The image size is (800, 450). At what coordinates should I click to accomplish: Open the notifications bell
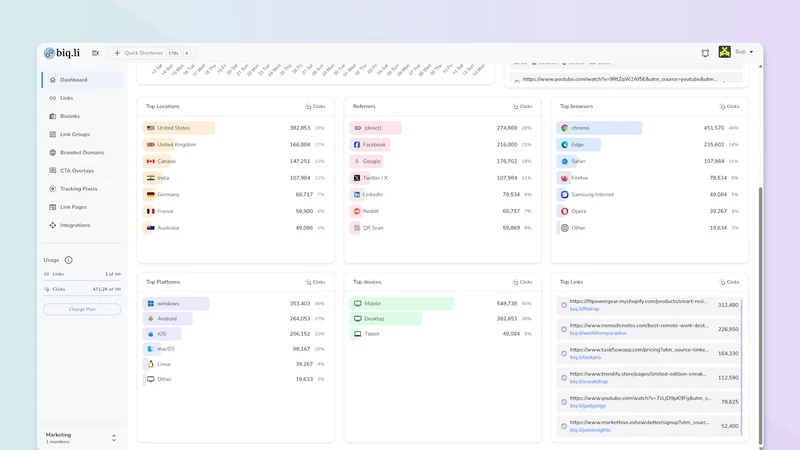click(x=705, y=53)
